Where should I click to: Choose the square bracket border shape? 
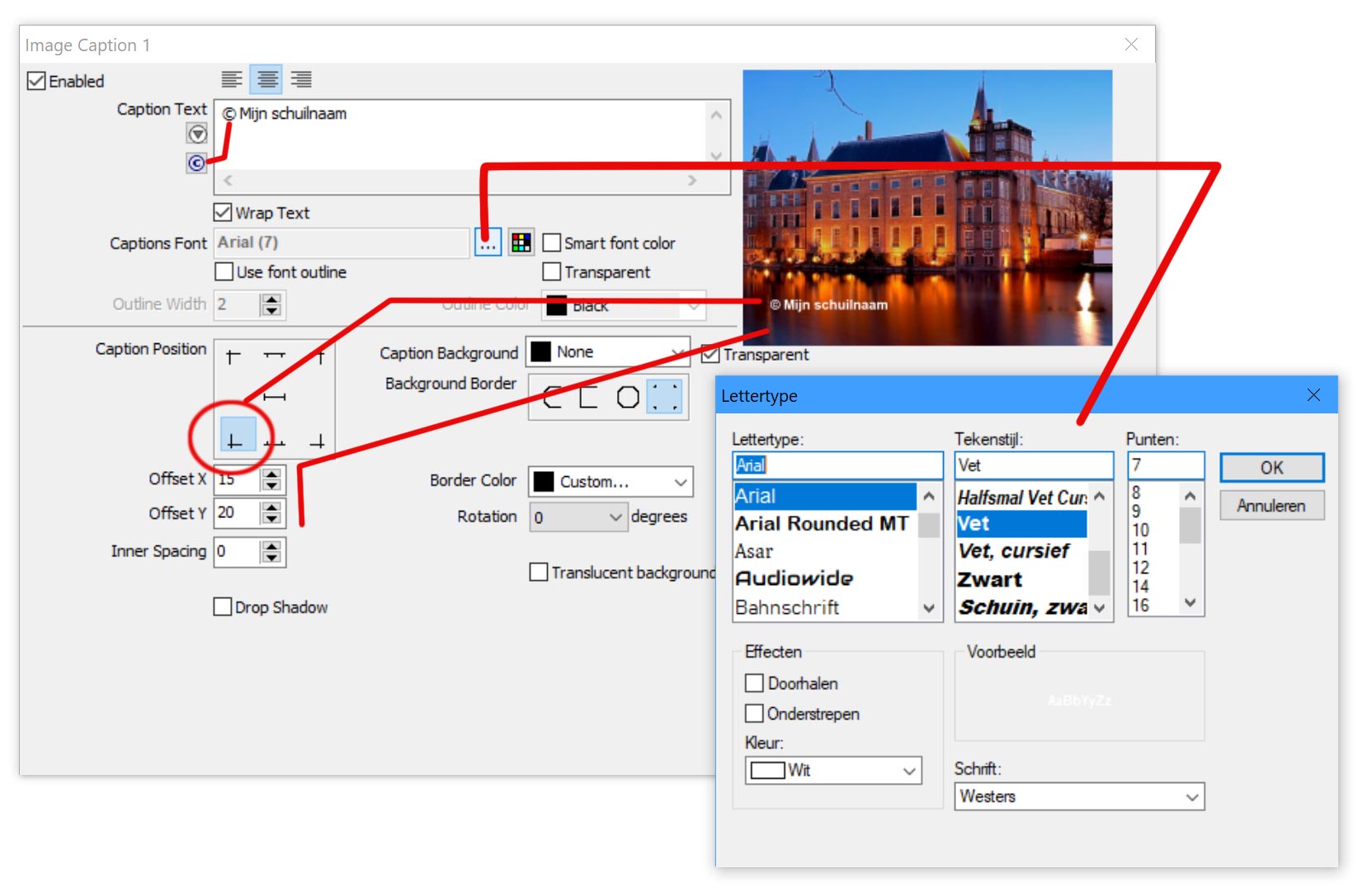pyautogui.click(x=588, y=397)
